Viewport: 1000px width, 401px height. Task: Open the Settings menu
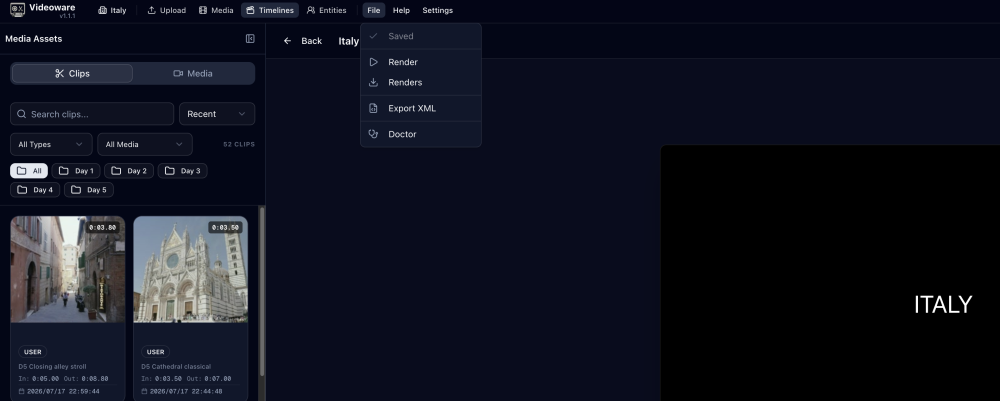(438, 10)
